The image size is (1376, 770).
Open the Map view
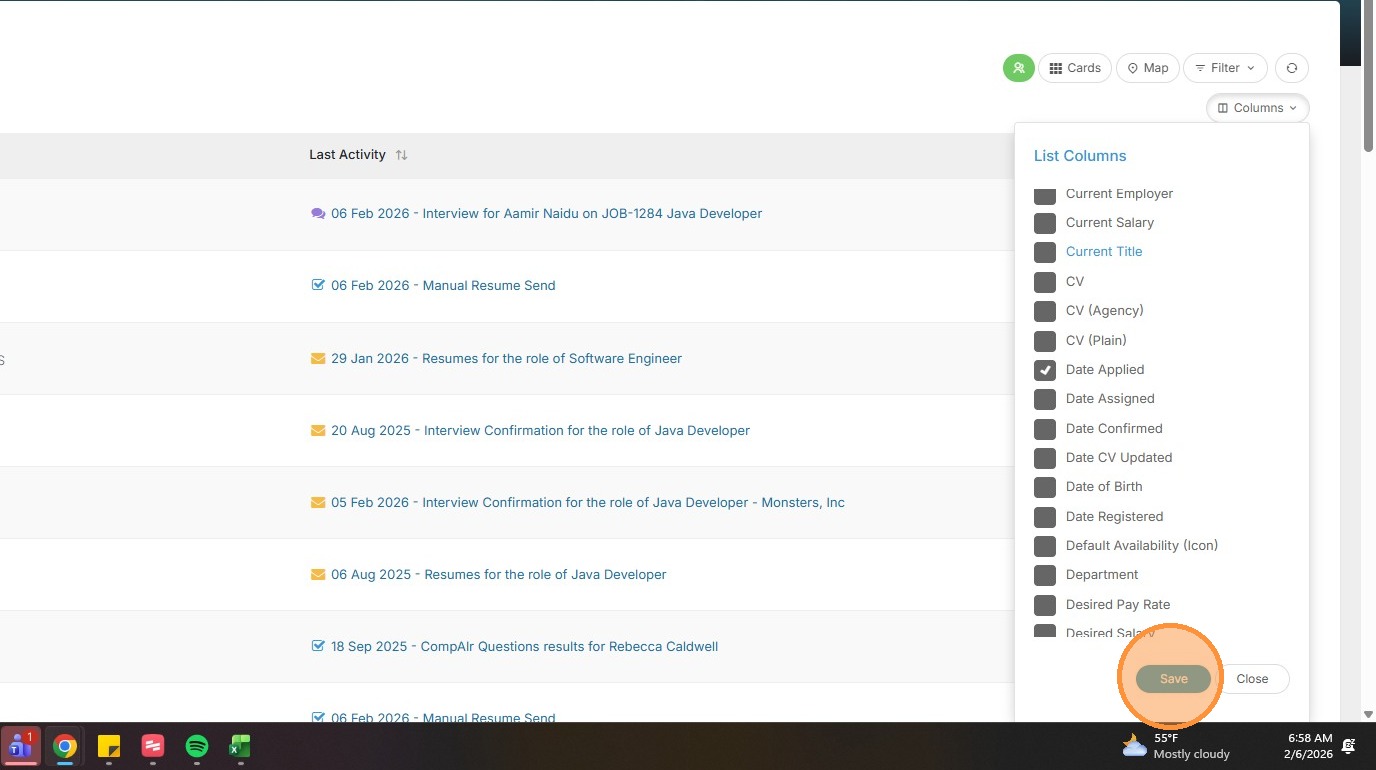click(1148, 68)
